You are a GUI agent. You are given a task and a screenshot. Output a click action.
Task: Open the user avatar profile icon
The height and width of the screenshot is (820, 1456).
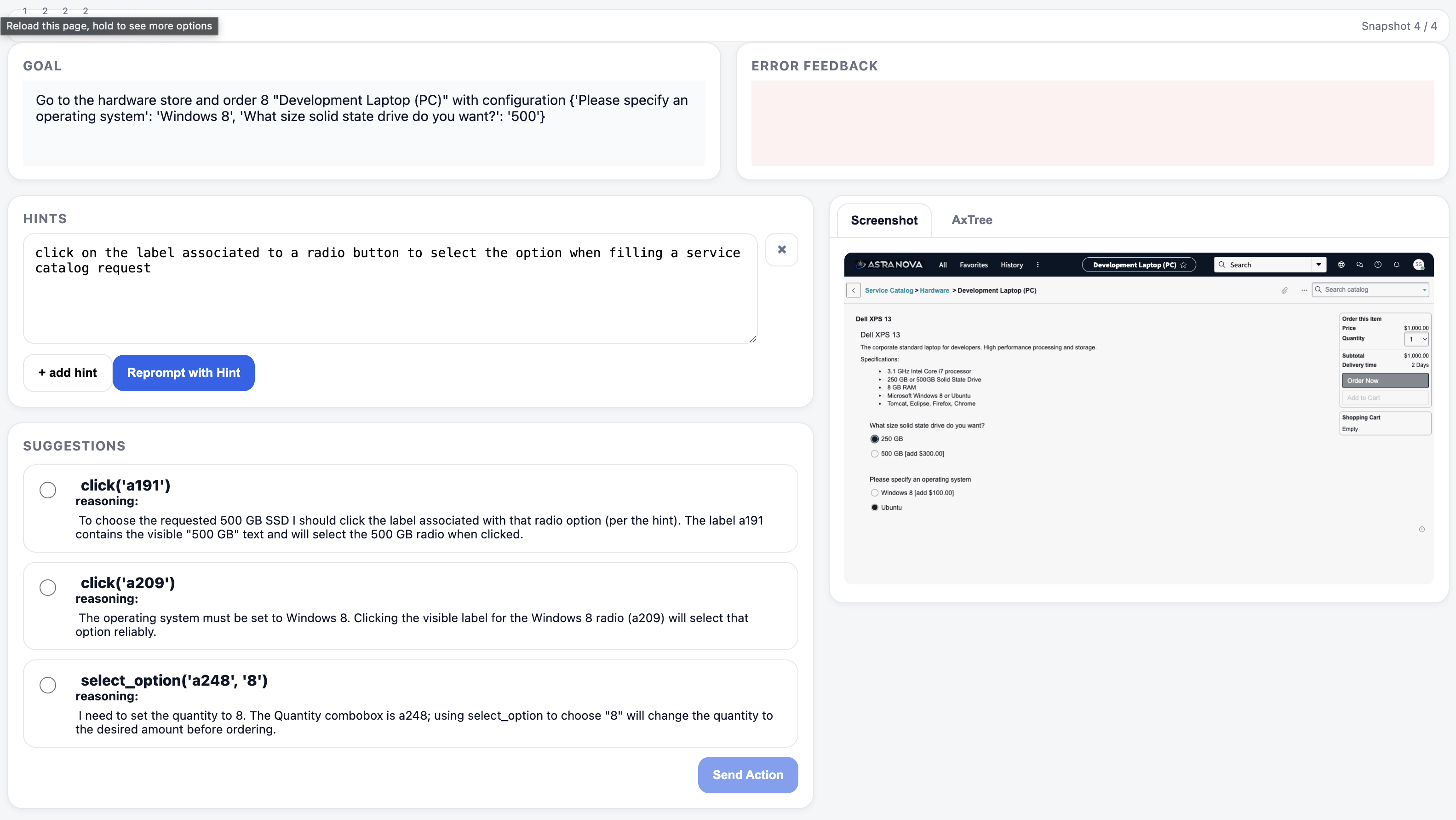(1418, 265)
